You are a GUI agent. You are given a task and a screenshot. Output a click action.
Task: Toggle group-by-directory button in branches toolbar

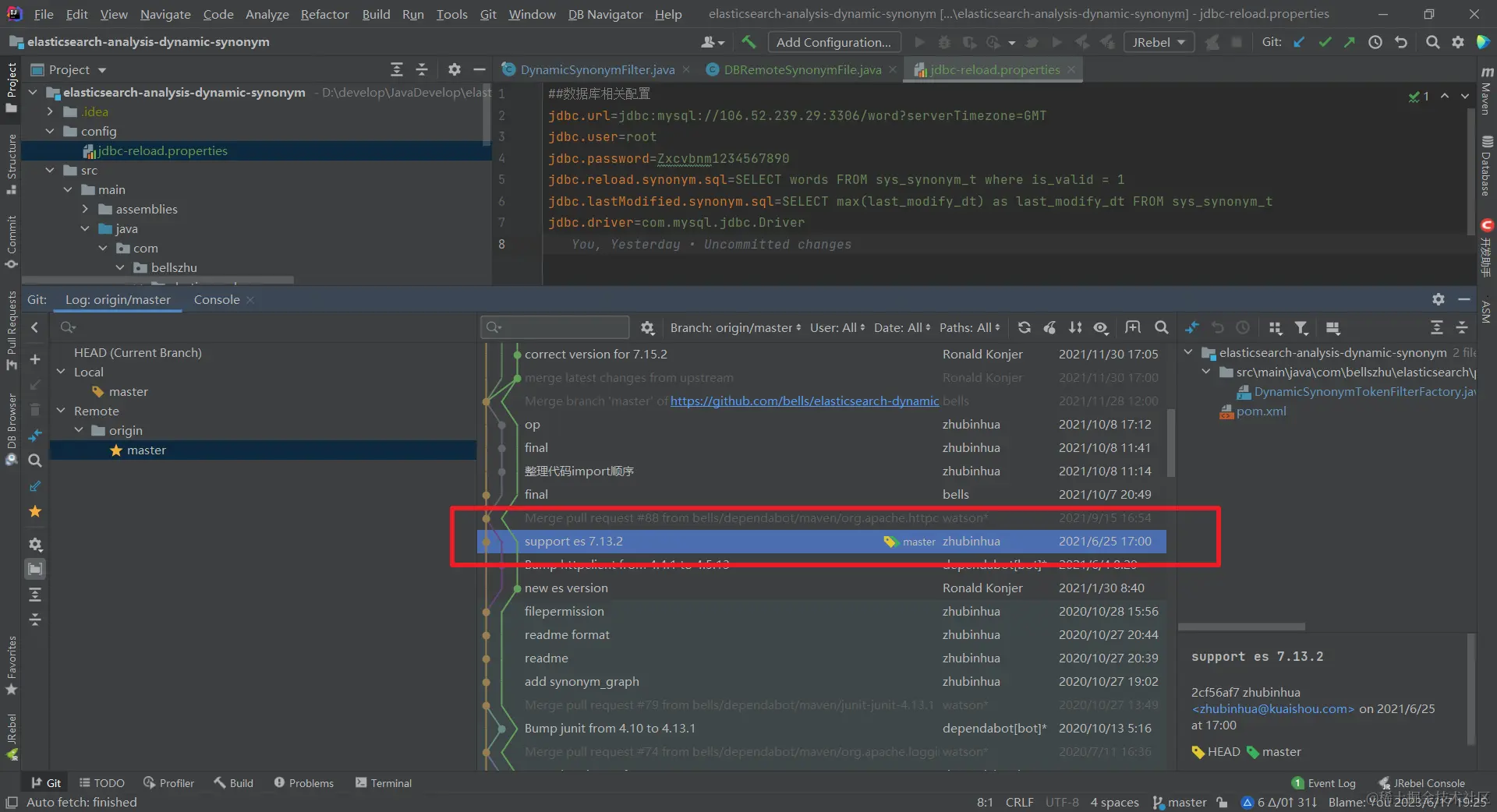click(x=35, y=569)
